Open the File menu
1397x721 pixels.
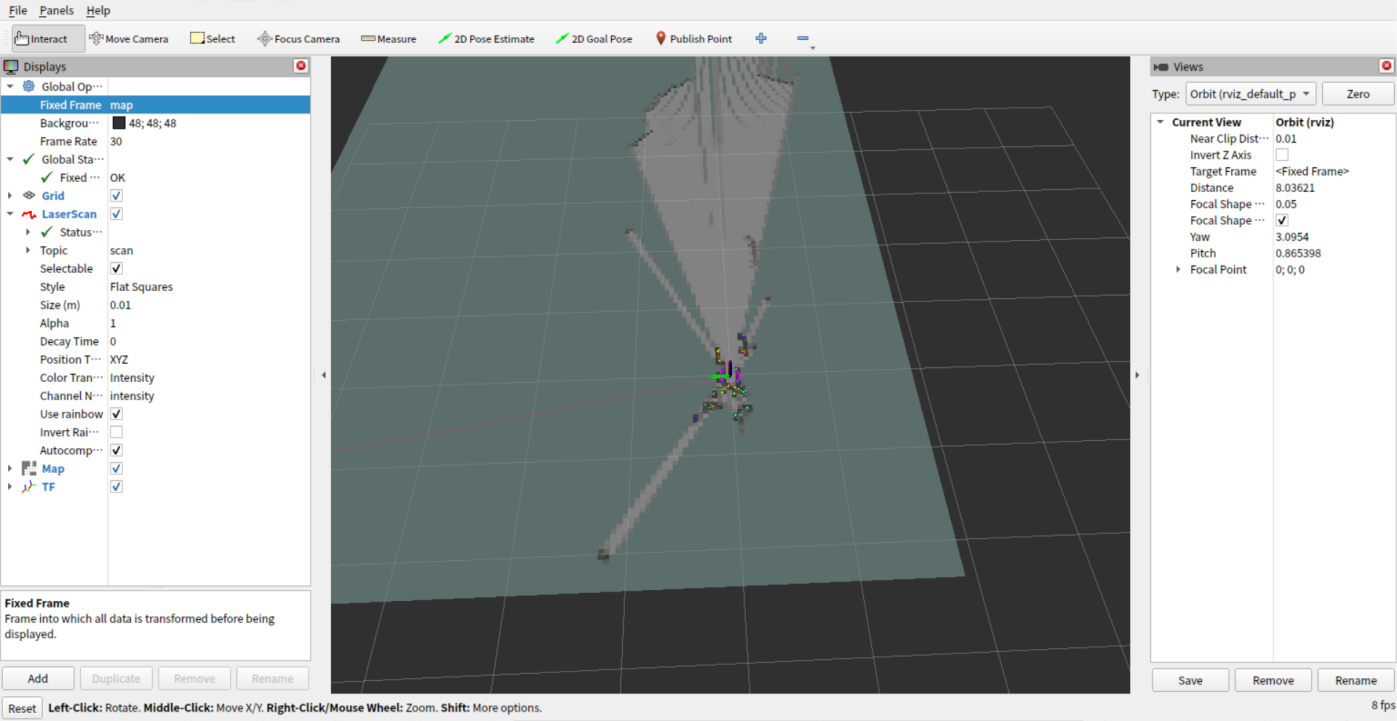(x=18, y=10)
